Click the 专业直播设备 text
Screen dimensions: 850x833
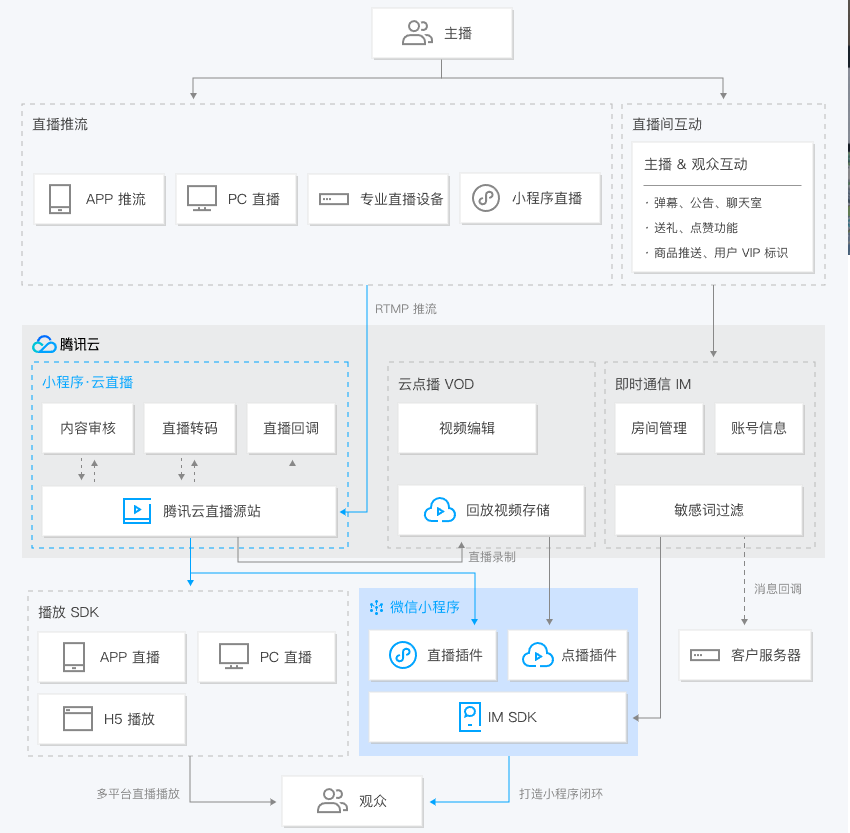click(x=402, y=199)
